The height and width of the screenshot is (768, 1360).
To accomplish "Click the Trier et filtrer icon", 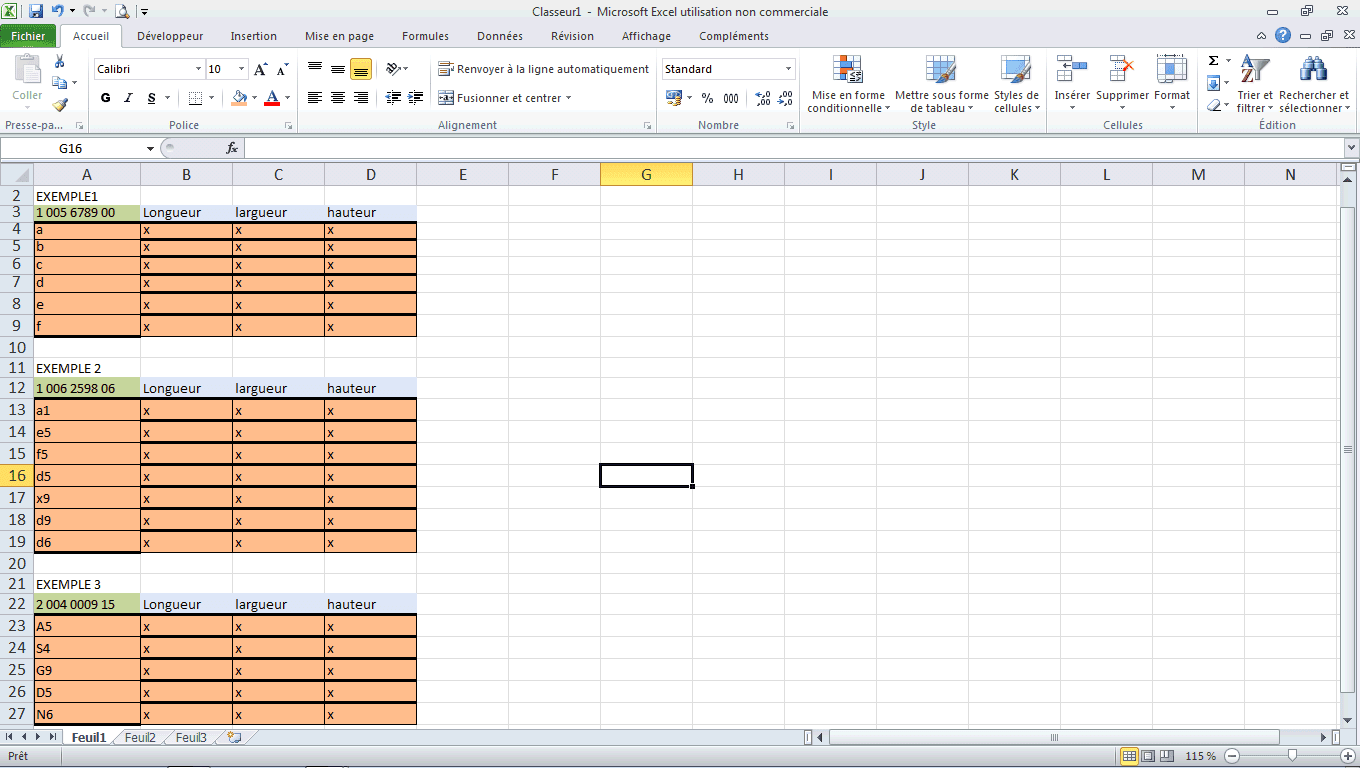I will (1254, 70).
